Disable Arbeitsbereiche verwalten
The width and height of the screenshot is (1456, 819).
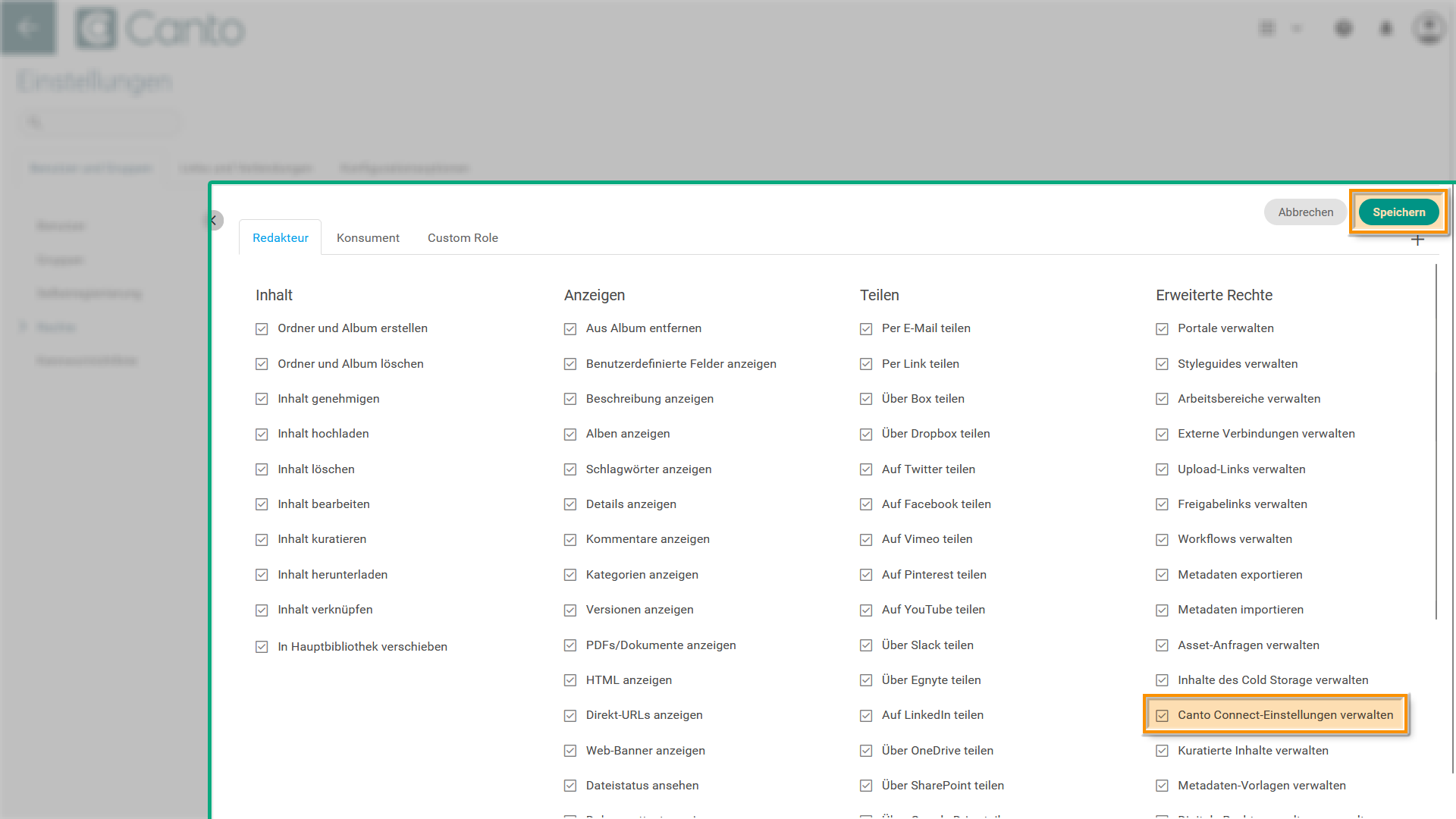[x=1162, y=399]
